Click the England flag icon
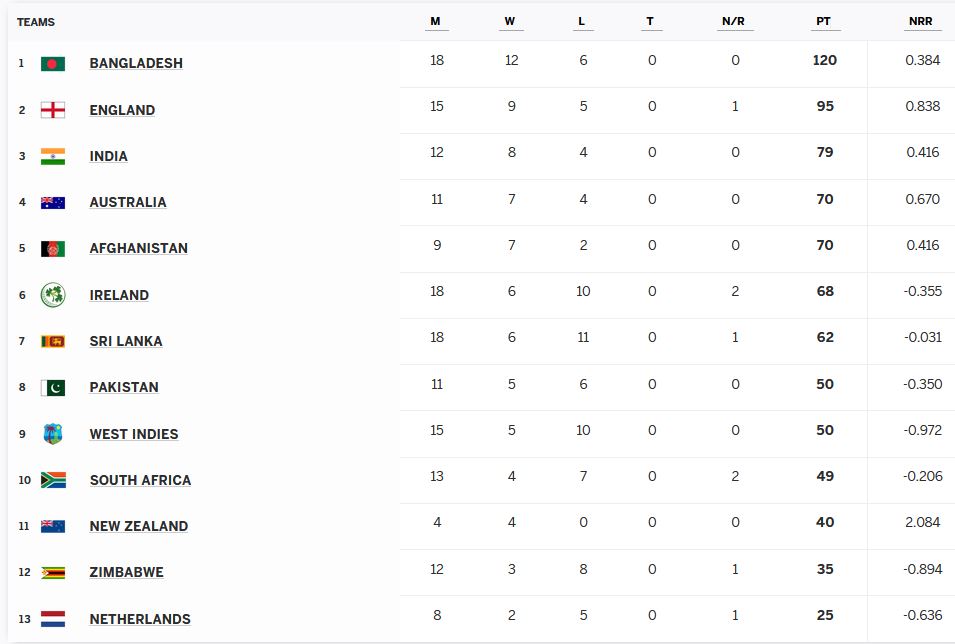This screenshot has height=644, width=955. (53, 110)
